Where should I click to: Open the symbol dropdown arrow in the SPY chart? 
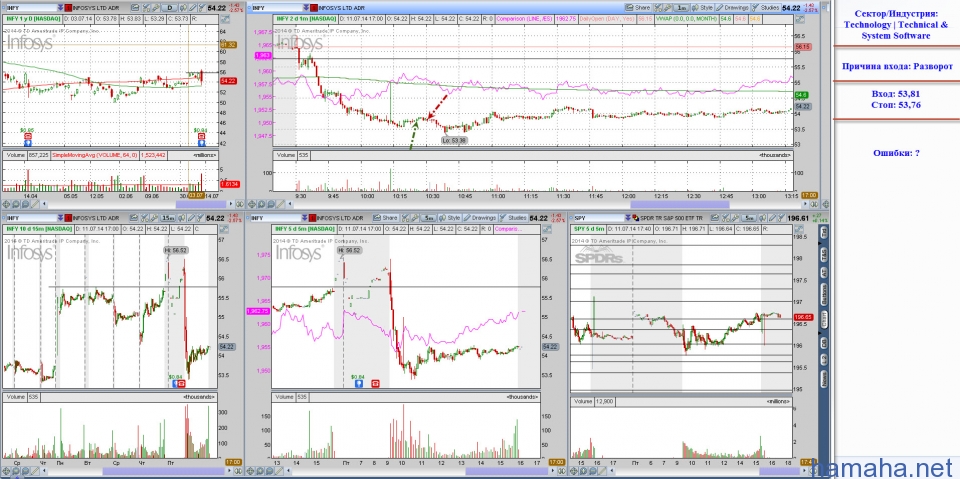(x=628, y=217)
